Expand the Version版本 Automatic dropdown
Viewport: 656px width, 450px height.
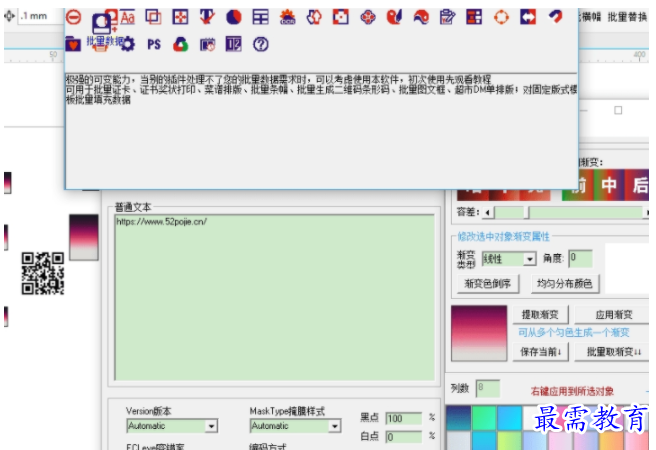tap(211, 426)
